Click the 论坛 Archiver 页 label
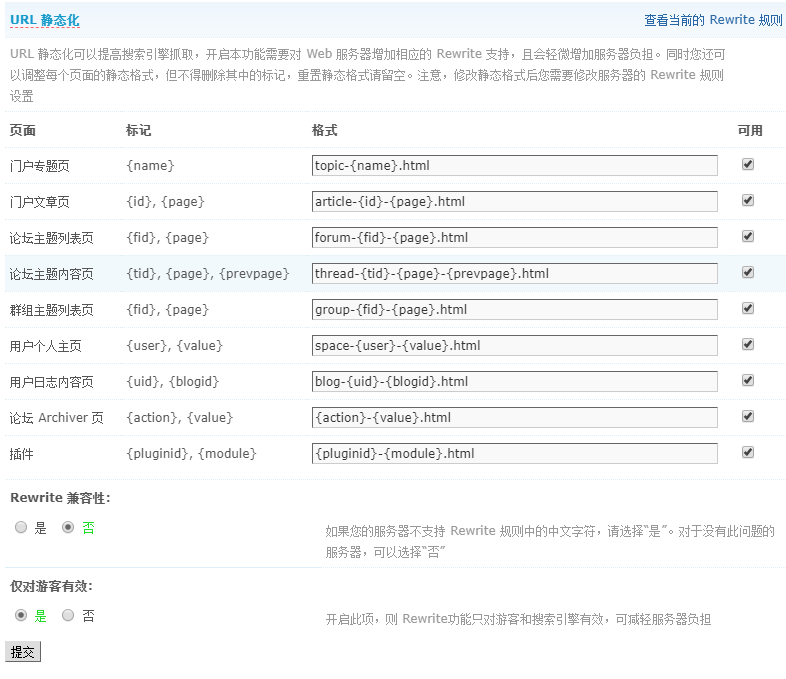Screen dimensions: 786x679 click(57, 418)
